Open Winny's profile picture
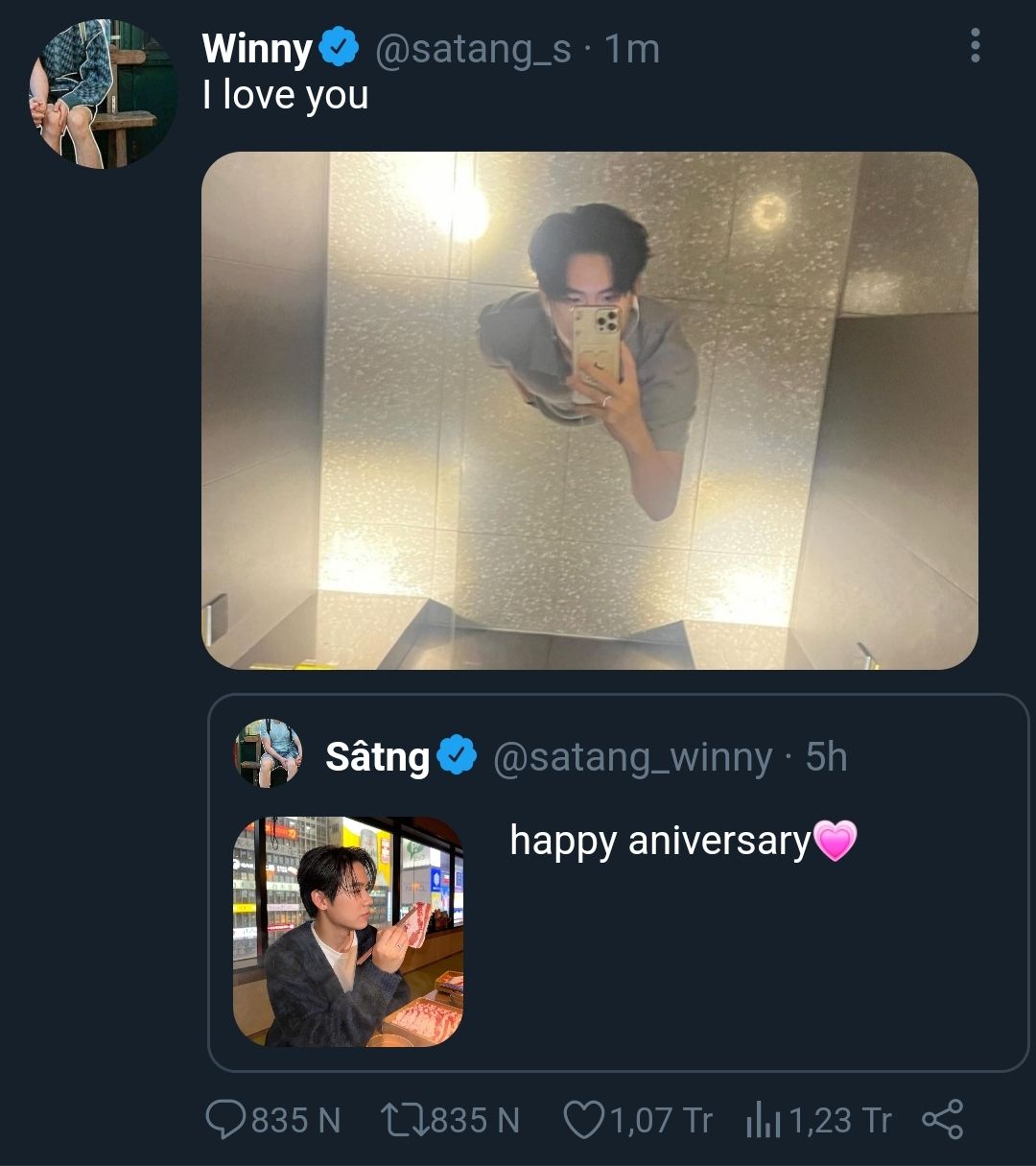 (104, 94)
